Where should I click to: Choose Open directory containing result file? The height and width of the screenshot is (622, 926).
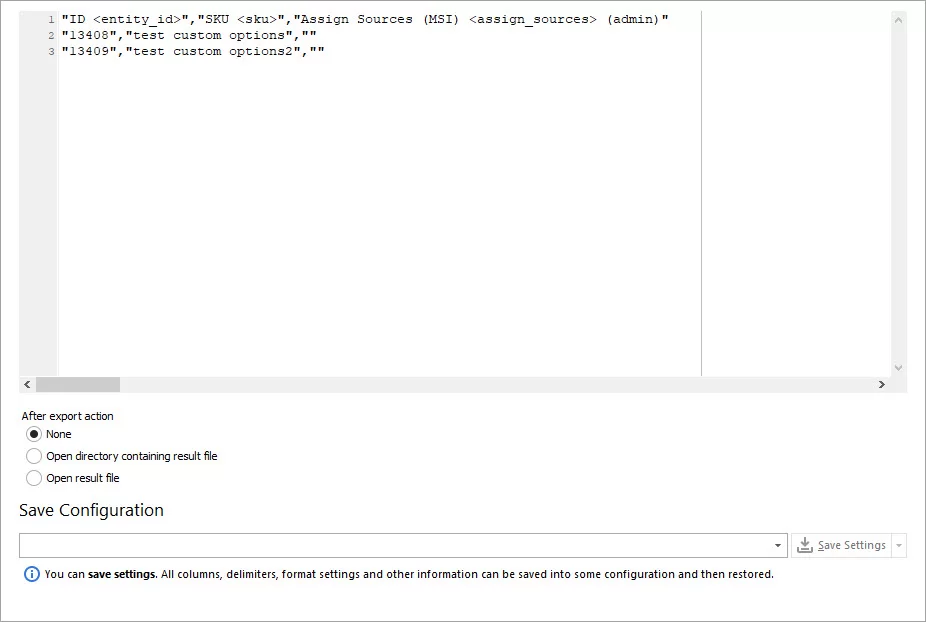point(34,456)
